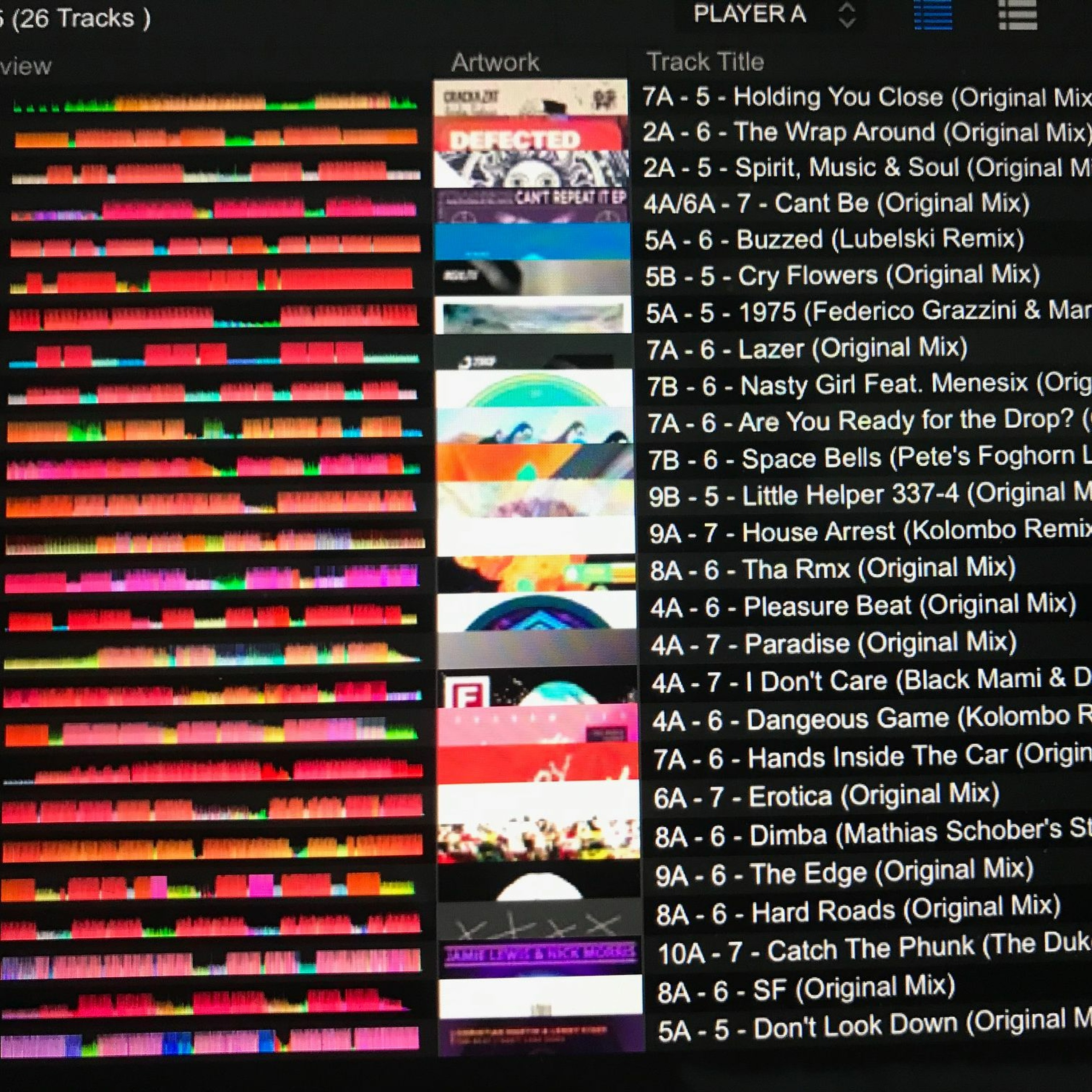
Task: Select track SF (Original Mix)
Action: [807, 990]
